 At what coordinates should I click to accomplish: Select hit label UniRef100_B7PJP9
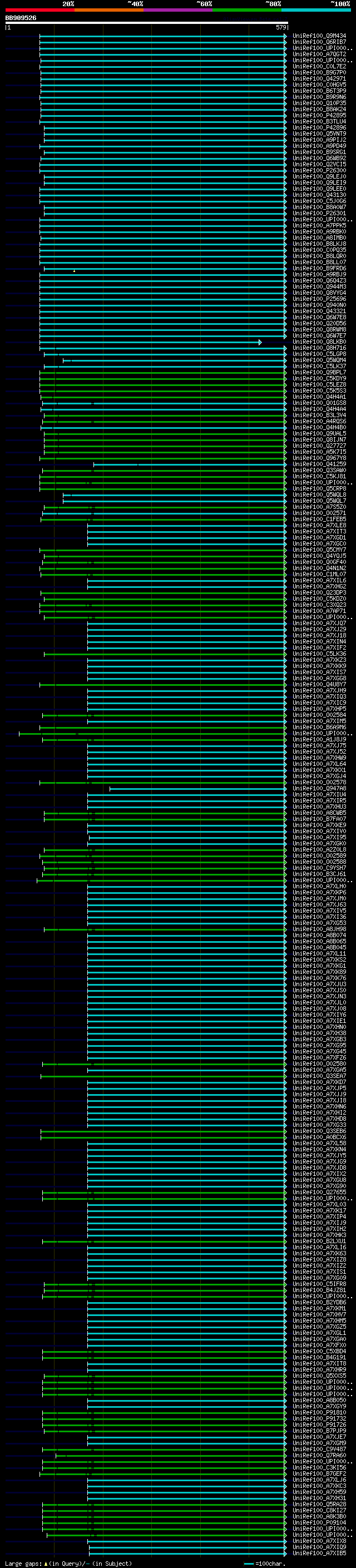click(319, 1431)
